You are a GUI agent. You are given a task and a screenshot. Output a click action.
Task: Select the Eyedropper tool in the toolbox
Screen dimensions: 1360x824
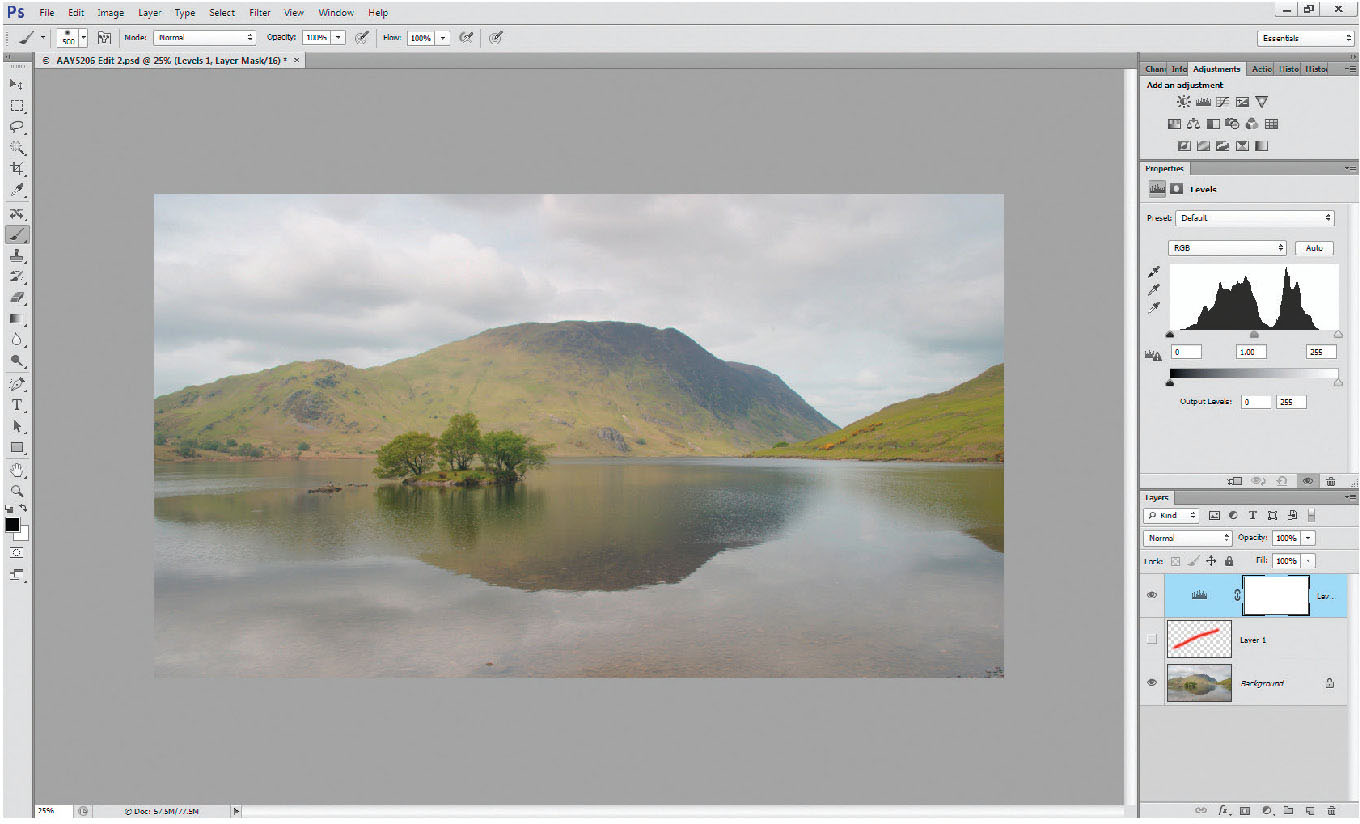[x=17, y=190]
